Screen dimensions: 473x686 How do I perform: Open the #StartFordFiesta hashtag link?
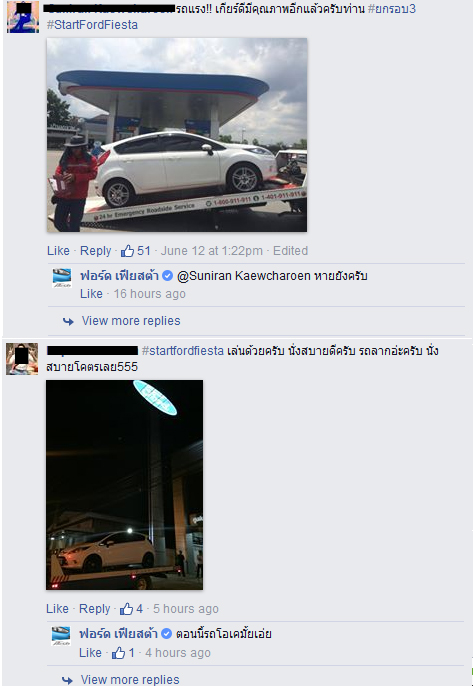92,24
